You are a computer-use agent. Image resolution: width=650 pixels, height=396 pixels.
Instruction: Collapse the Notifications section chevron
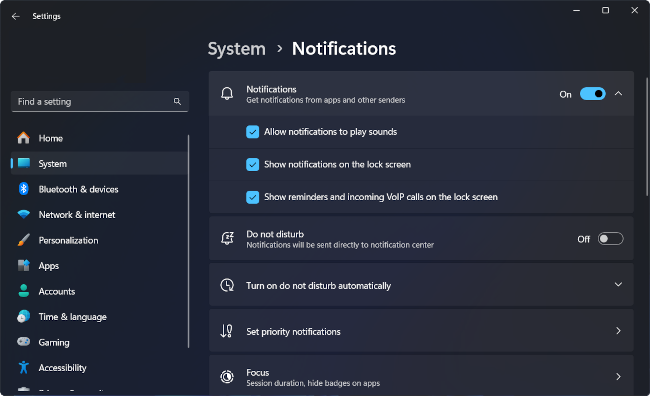[618, 94]
